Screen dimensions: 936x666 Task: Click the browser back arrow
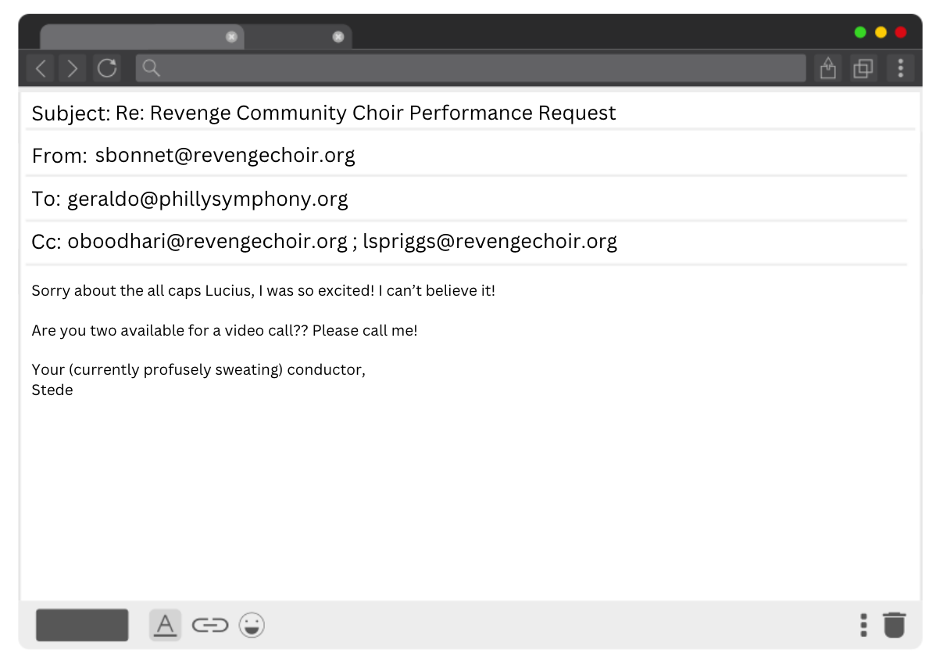pyautogui.click(x=41, y=68)
